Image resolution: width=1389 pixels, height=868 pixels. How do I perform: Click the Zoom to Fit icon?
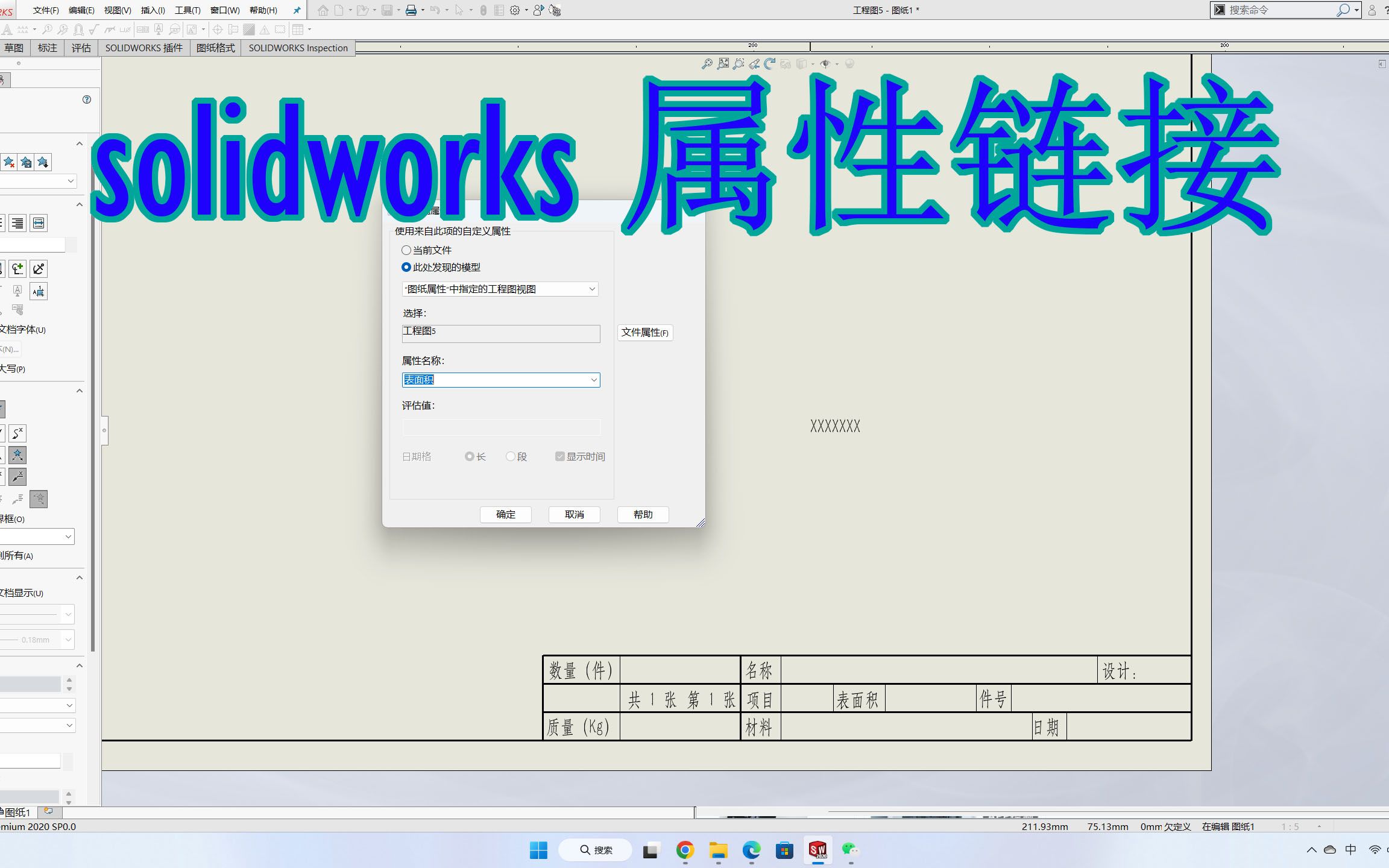click(x=723, y=63)
